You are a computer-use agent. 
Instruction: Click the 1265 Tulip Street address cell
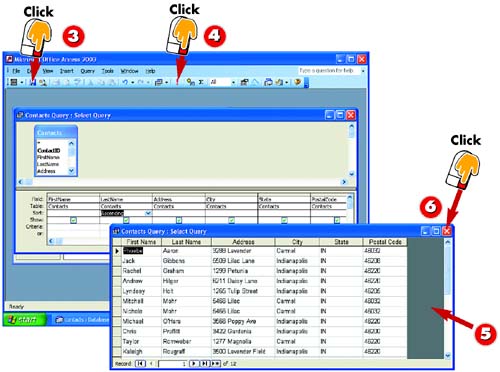pos(243,291)
